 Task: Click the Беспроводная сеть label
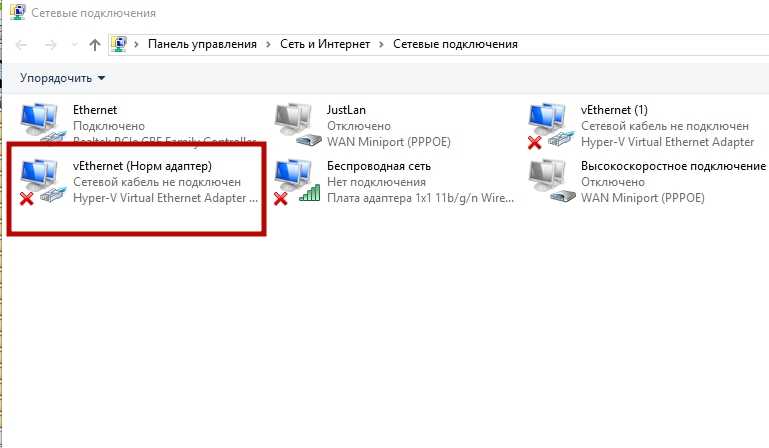(x=379, y=166)
